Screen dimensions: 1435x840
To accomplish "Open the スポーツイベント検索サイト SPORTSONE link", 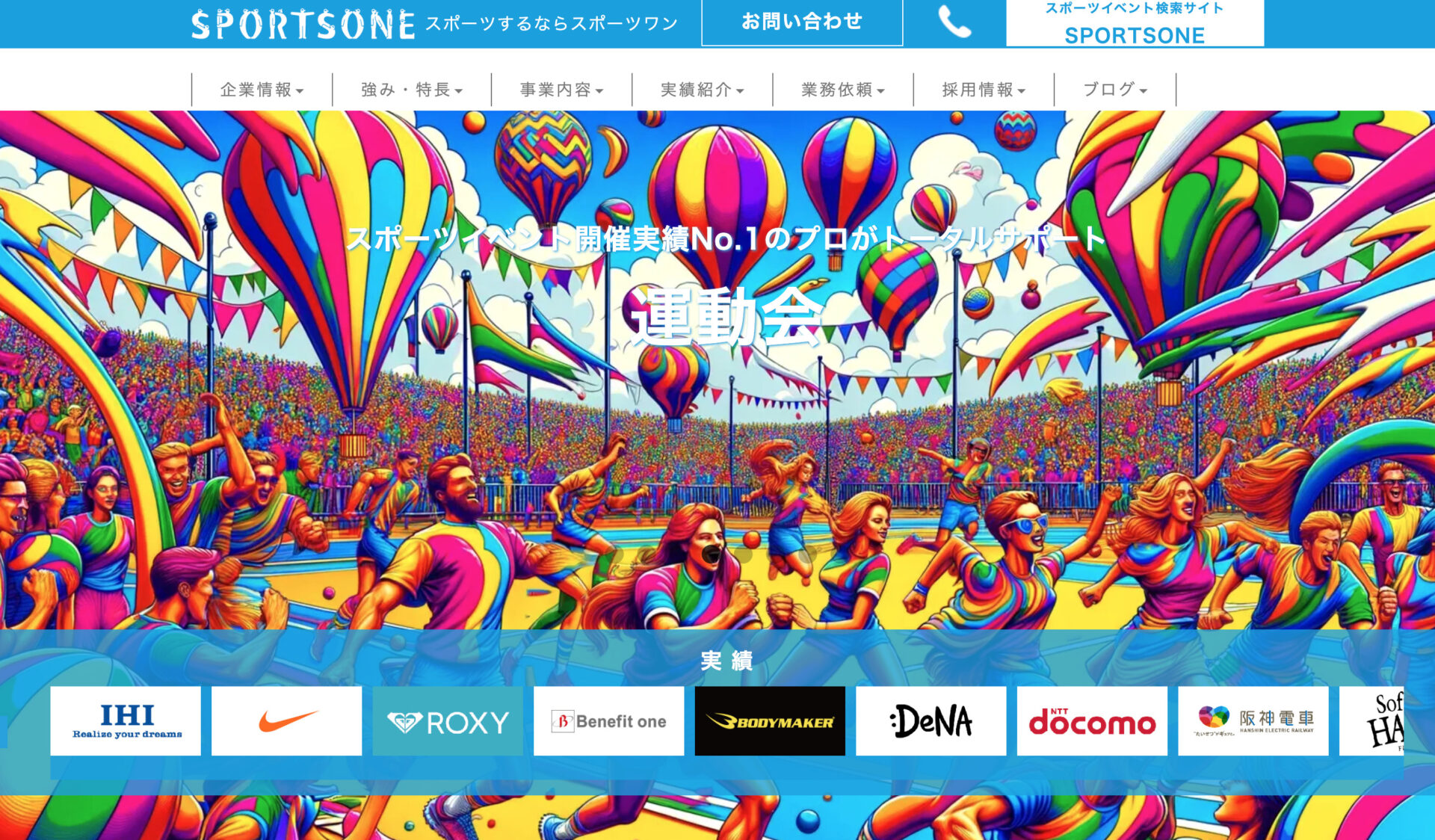I will click(1135, 22).
